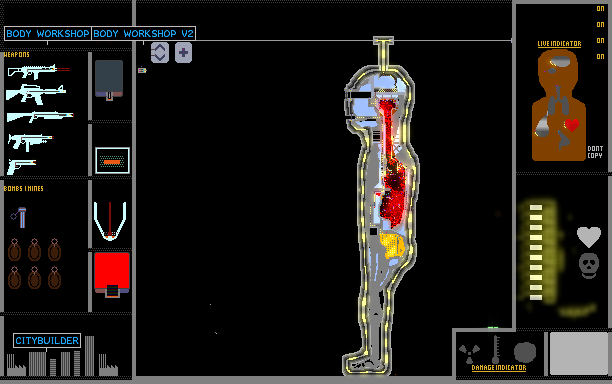The width and height of the screenshot is (612, 384).
Task: Click the gray skull death icon
Action: [589, 265]
